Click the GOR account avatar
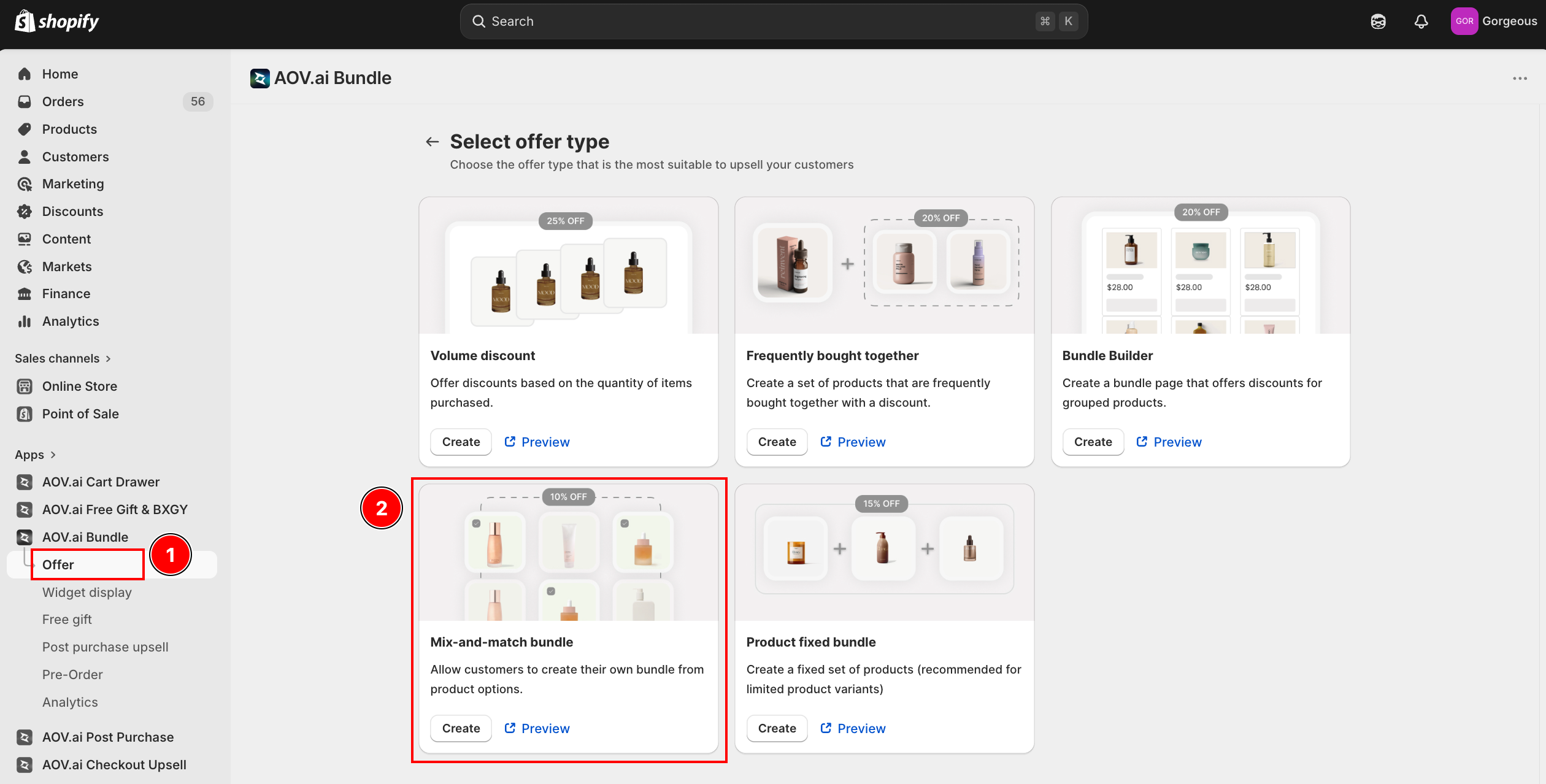This screenshot has height=784, width=1546. [x=1464, y=21]
